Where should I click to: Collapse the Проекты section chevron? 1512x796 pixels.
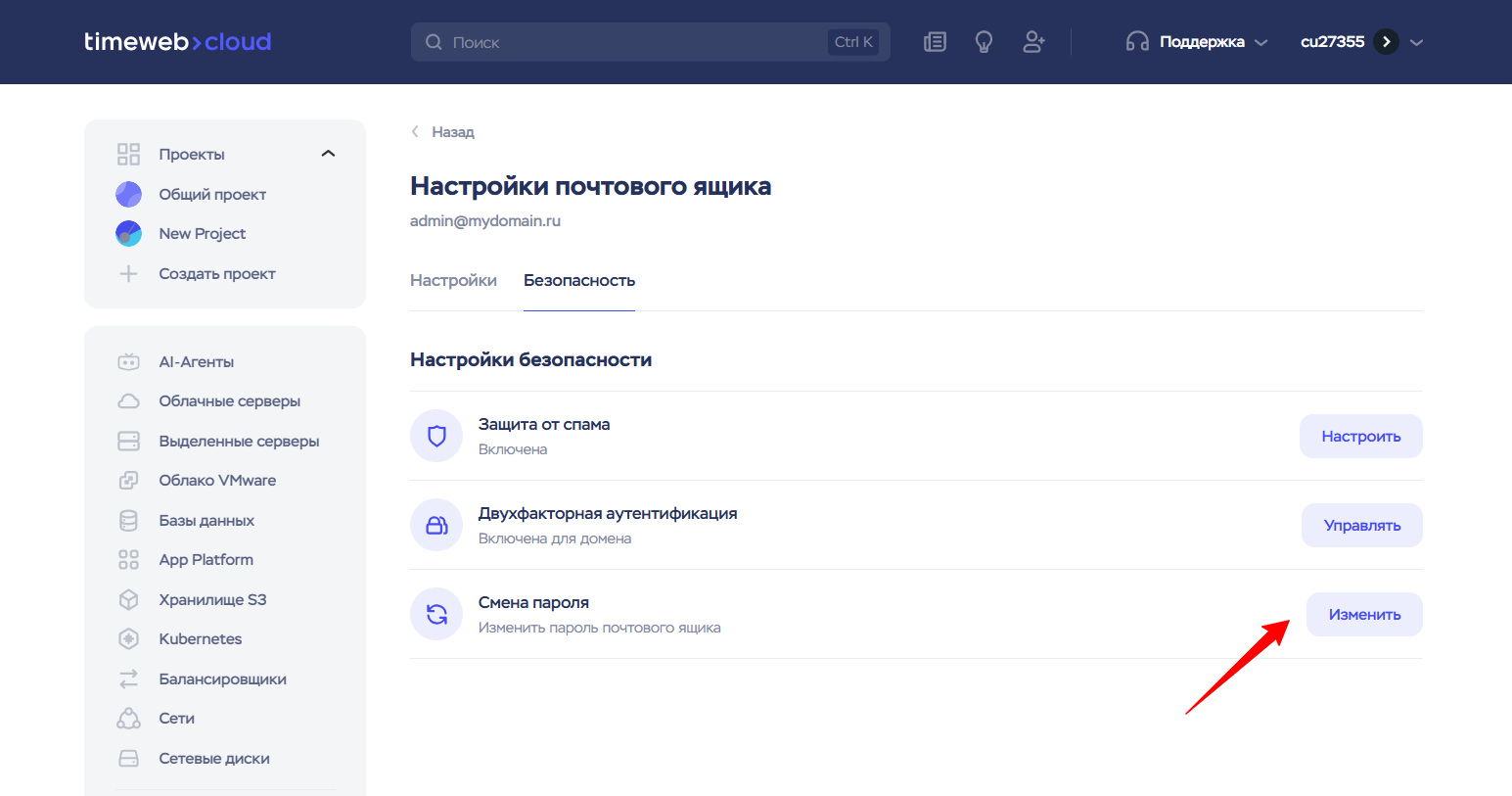tap(328, 154)
